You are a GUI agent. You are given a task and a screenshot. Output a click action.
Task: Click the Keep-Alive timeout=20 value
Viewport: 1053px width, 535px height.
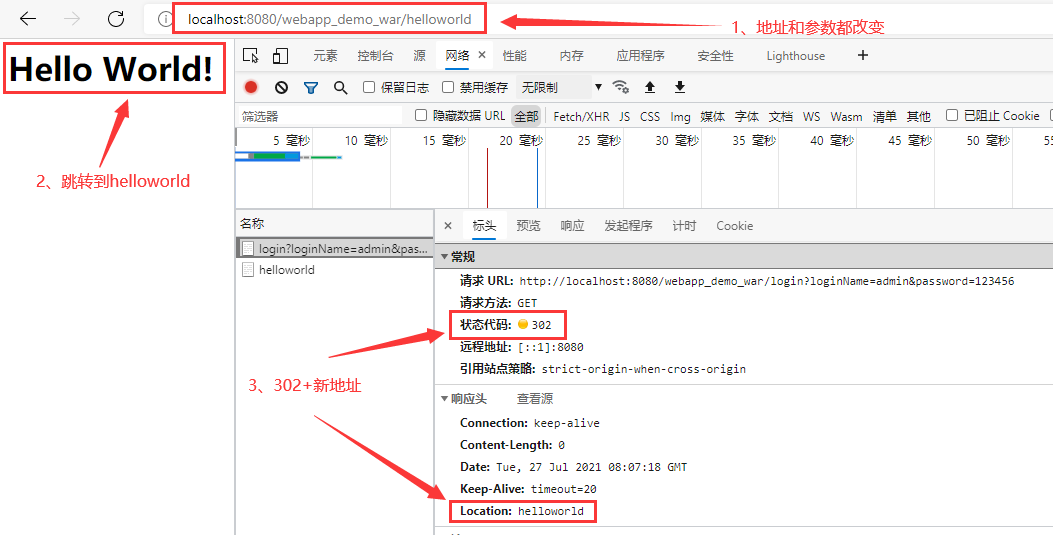(563, 489)
